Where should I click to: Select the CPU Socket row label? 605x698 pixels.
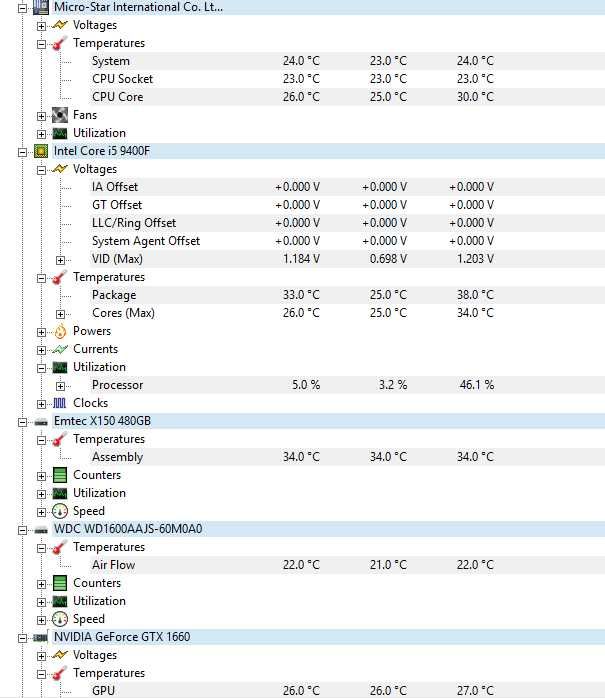click(122, 79)
